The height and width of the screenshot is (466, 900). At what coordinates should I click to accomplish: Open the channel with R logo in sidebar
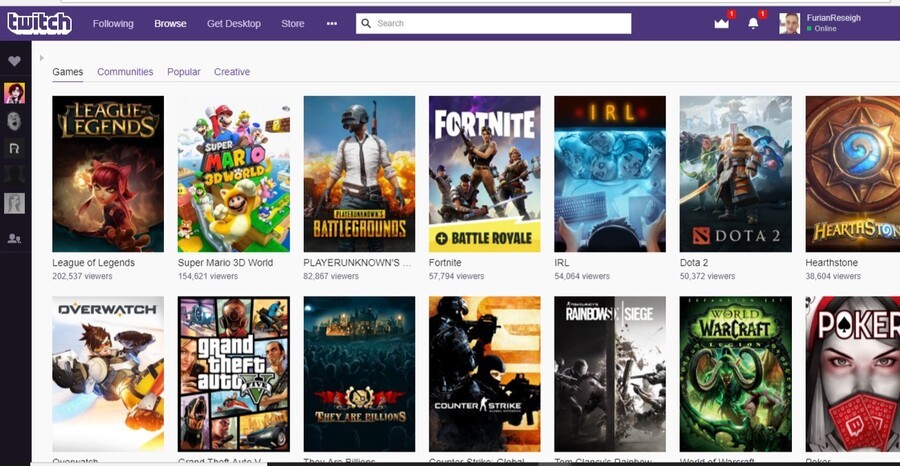14,148
